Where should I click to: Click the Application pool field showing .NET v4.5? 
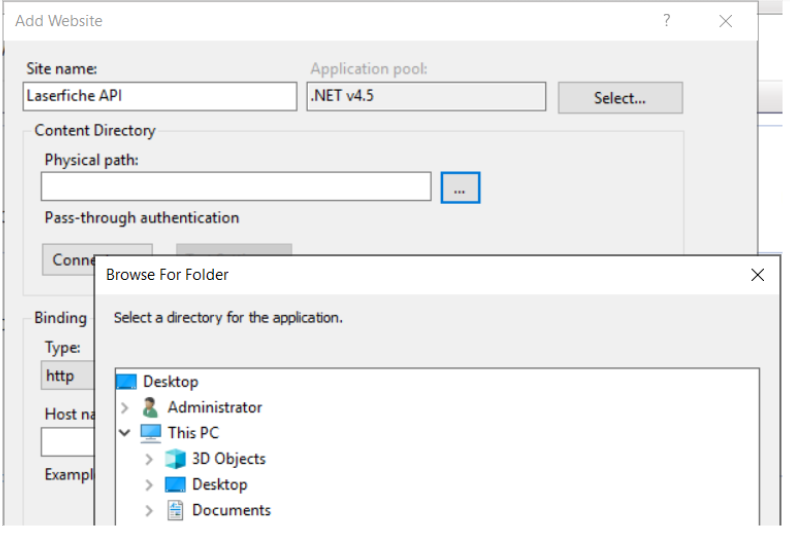pyautogui.click(x=426, y=96)
